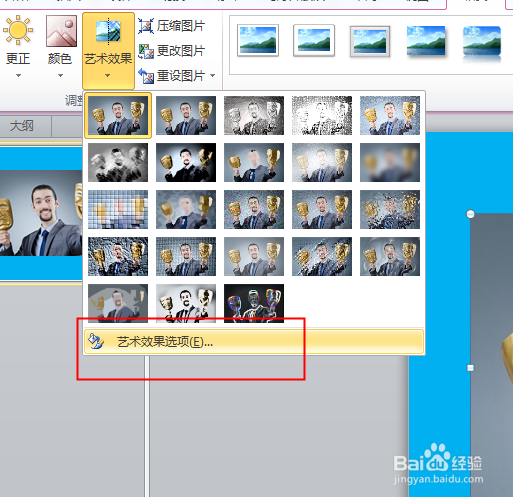The width and height of the screenshot is (513, 497).
Task: Apply the dark high-contrast effect in second row
Action: [x=186, y=163]
